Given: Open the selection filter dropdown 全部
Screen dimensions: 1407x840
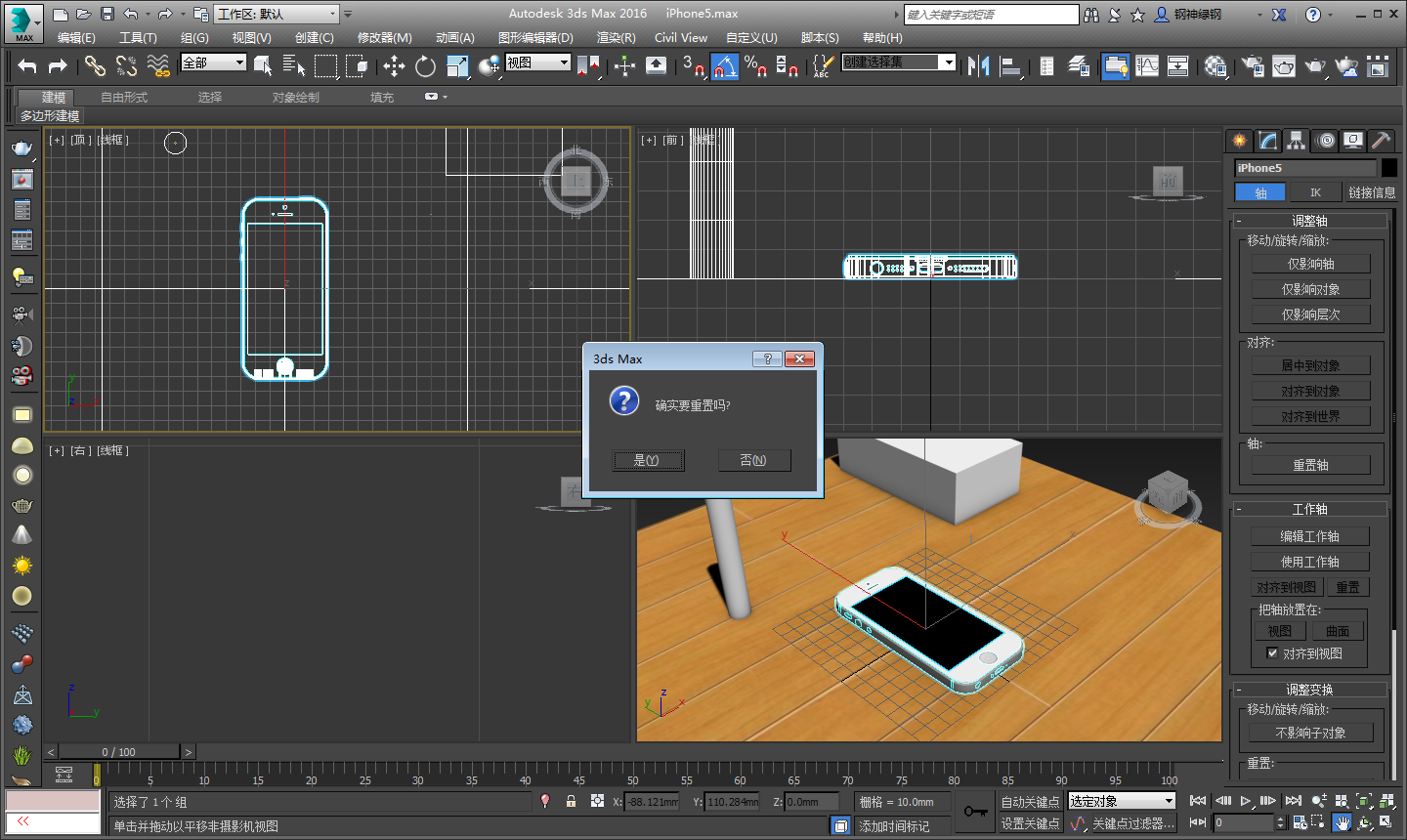Looking at the screenshot, I should (214, 63).
